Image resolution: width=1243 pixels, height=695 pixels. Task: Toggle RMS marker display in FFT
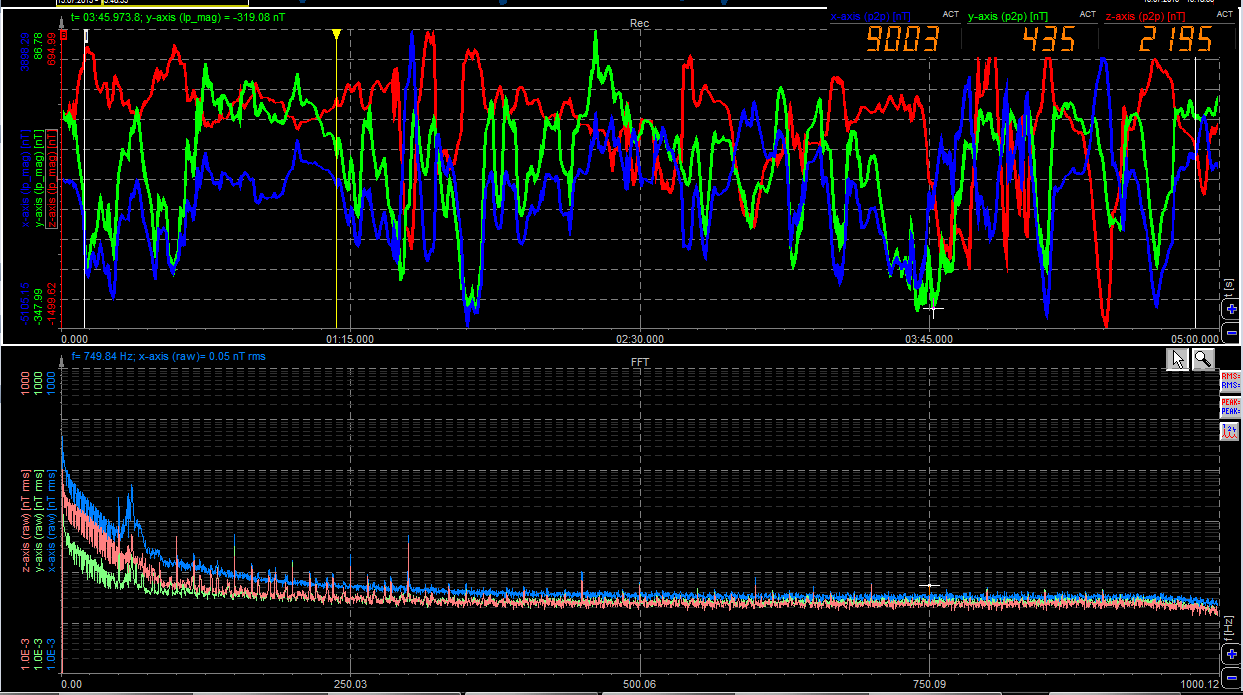coord(1230,380)
